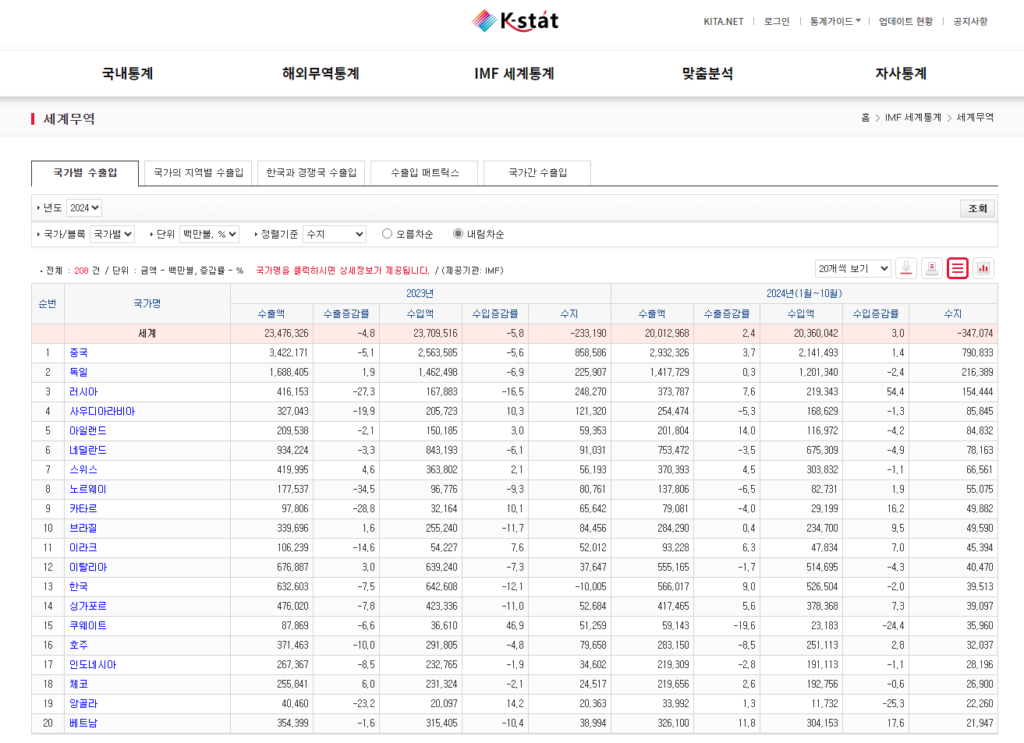This screenshot has height=743, width=1024.
Task: Open the 국가/블록 국가별 dropdown
Action: tap(112, 234)
